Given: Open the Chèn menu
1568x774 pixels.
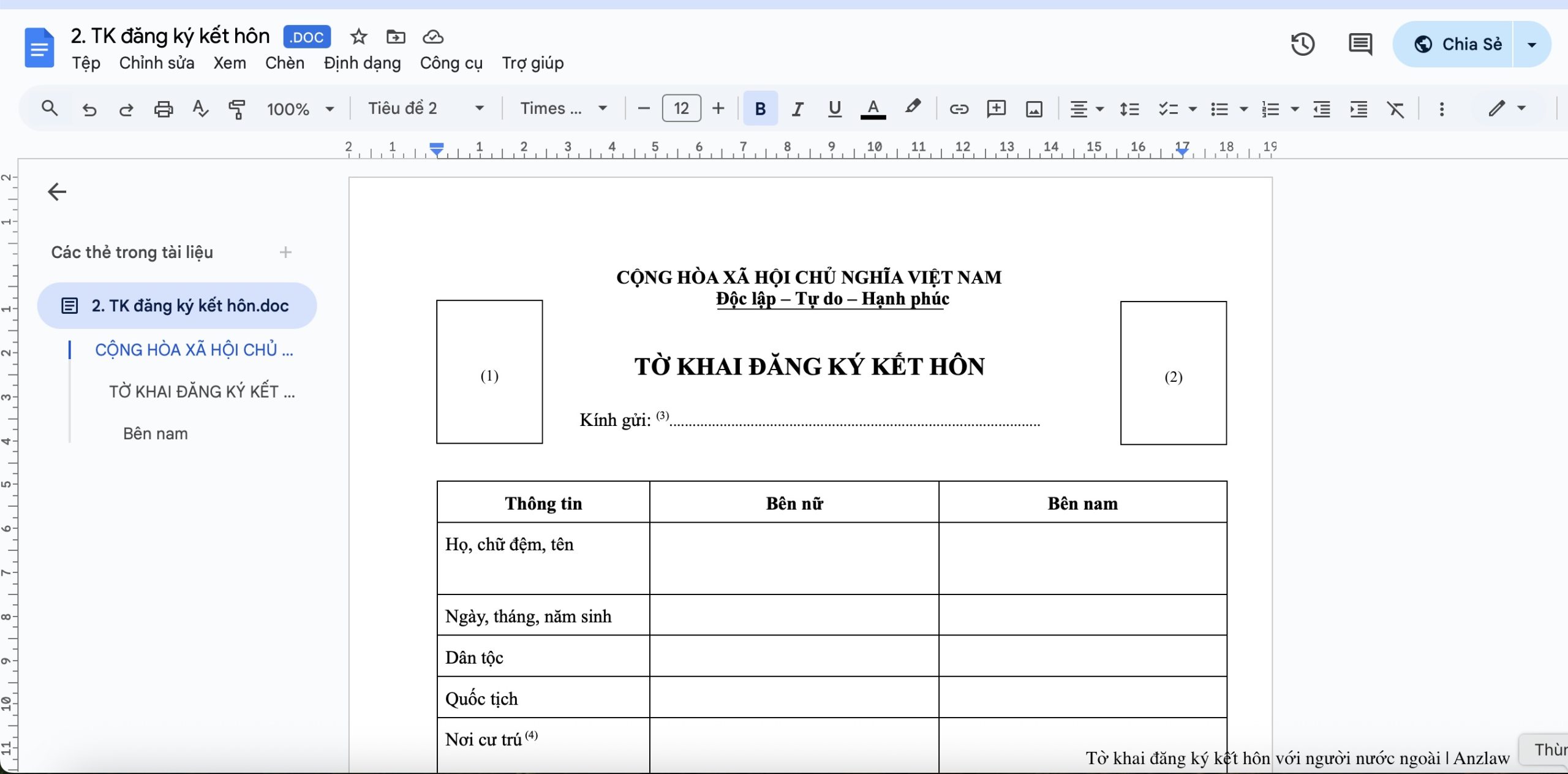Looking at the screenshot, I should click(x=284, y=63).
